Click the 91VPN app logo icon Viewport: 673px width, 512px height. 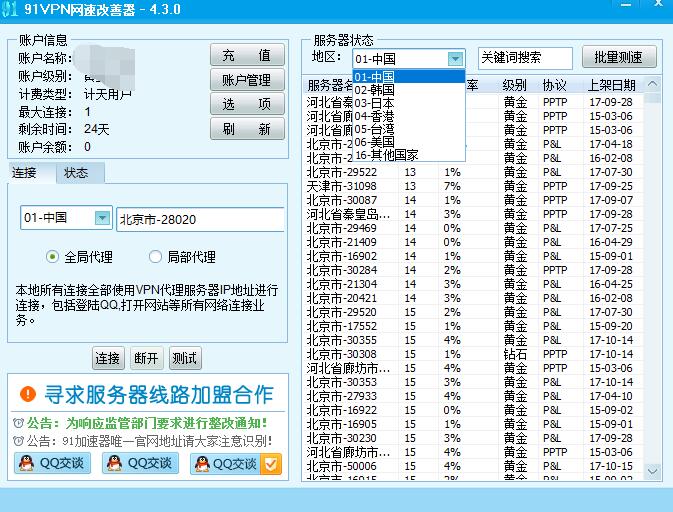9,9
